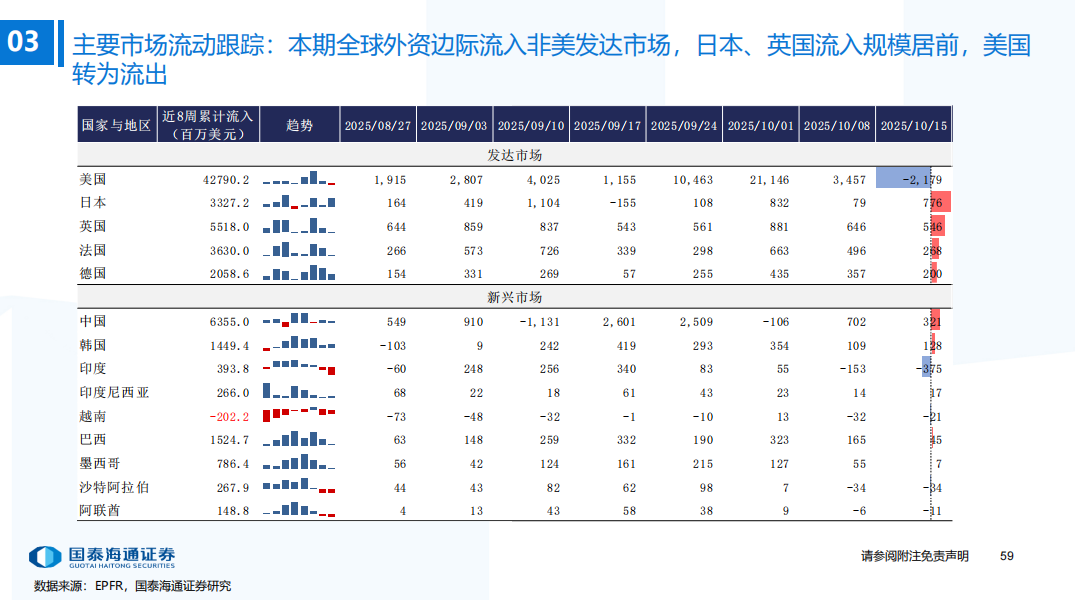Click the 2025/10/15 date header
Screen dimensions: 1075x600
(x=914, y=125)
